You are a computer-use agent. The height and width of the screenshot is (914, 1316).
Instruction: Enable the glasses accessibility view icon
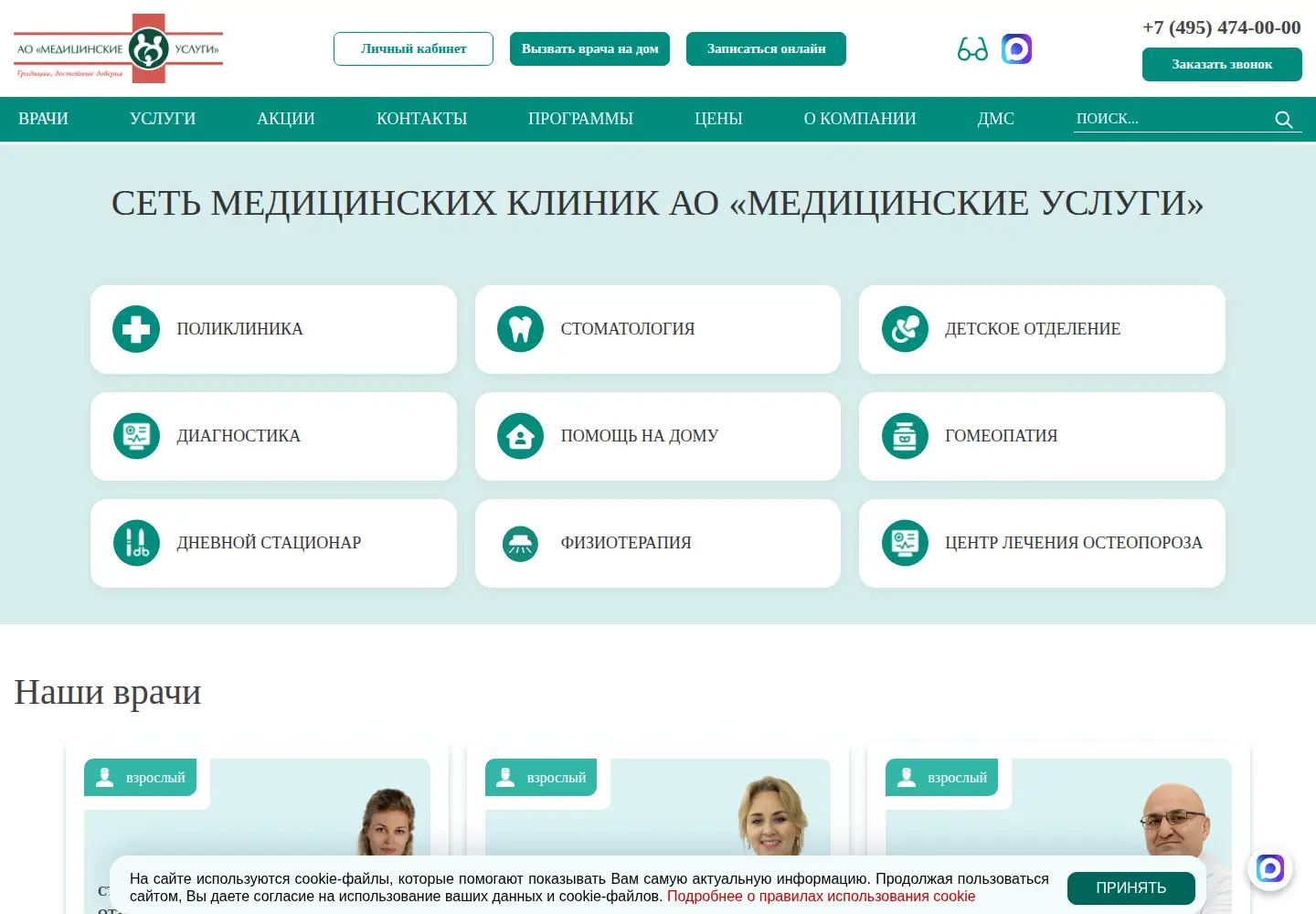coord(972,49)
